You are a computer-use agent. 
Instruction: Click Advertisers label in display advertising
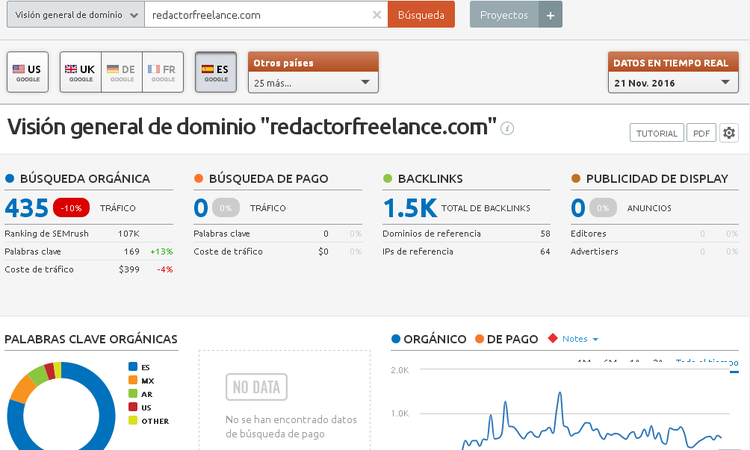click(594, 252)
